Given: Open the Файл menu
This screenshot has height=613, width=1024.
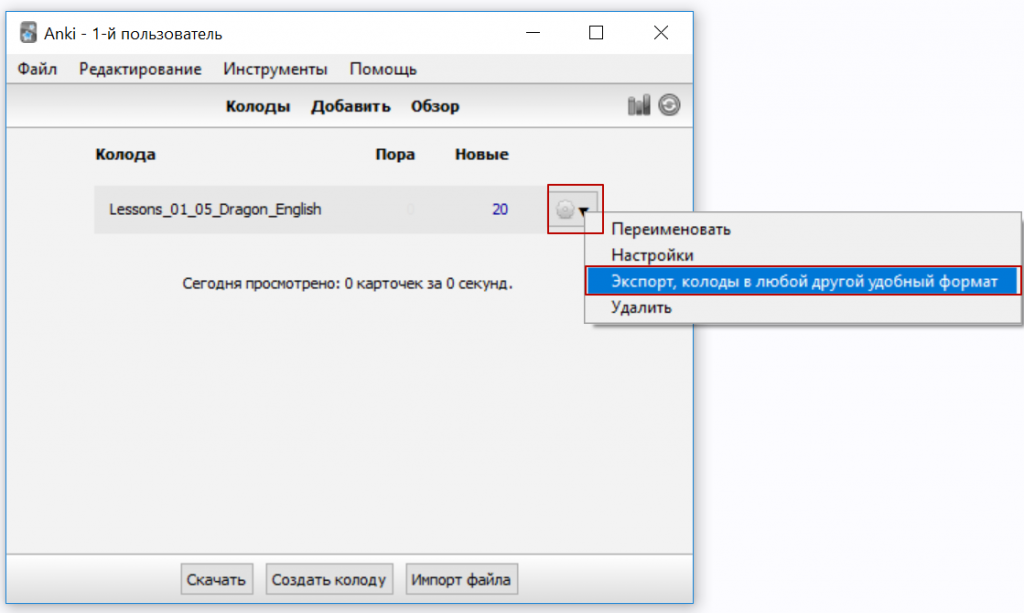Looking at the screenshot, I should 37,69.
